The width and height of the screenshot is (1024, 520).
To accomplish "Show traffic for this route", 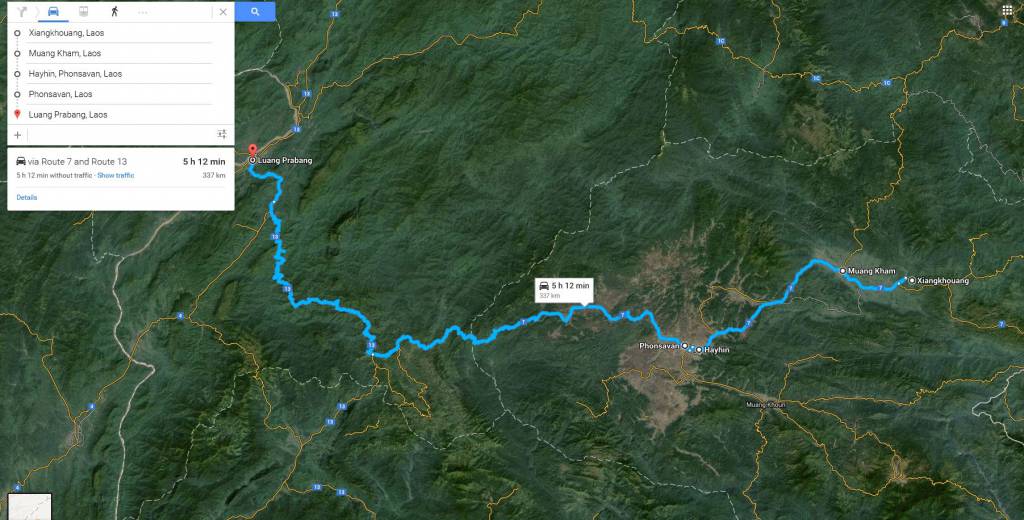I will pyautogui.click(x=116, y=176).
